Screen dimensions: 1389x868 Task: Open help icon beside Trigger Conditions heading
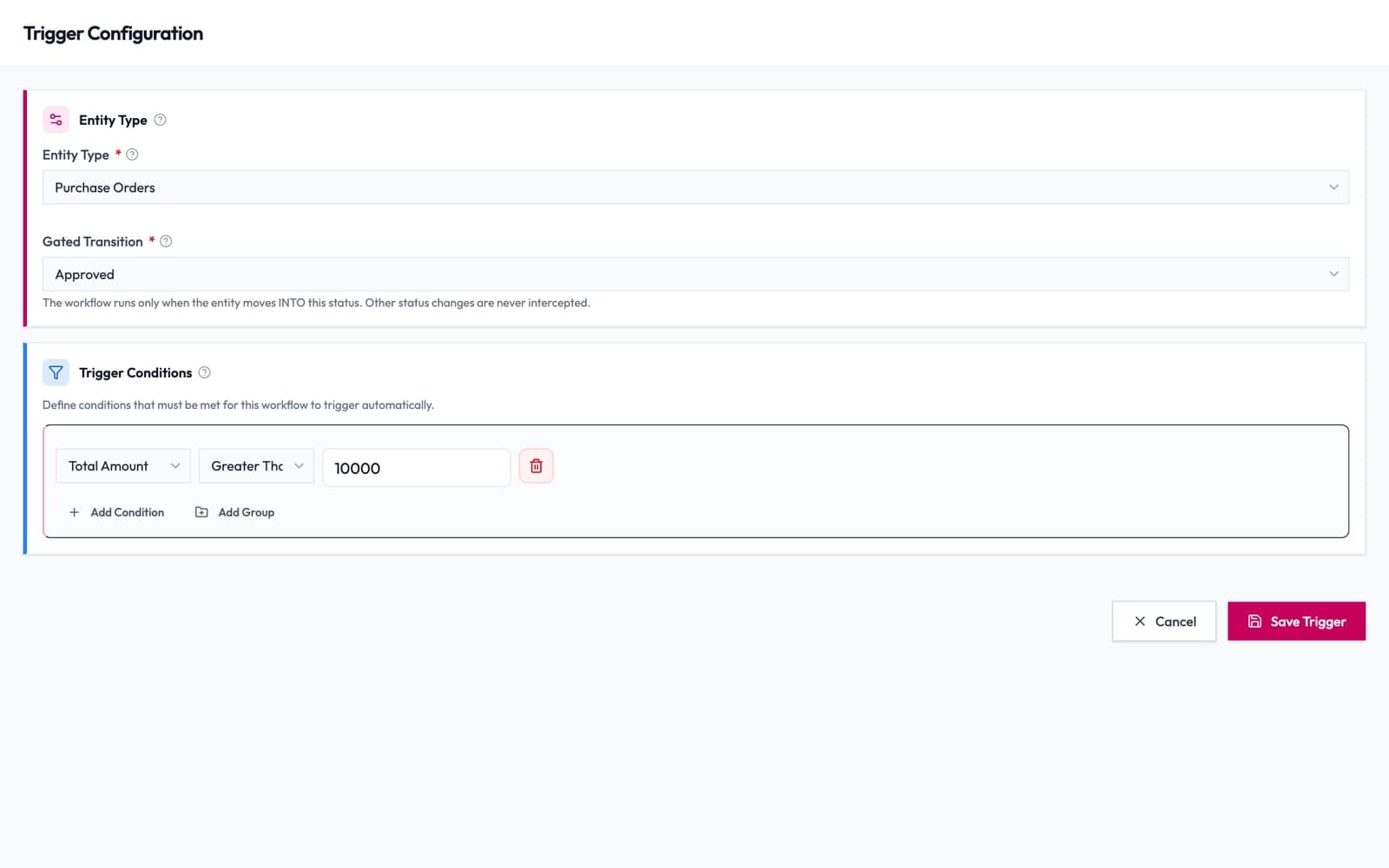(204, 372)
